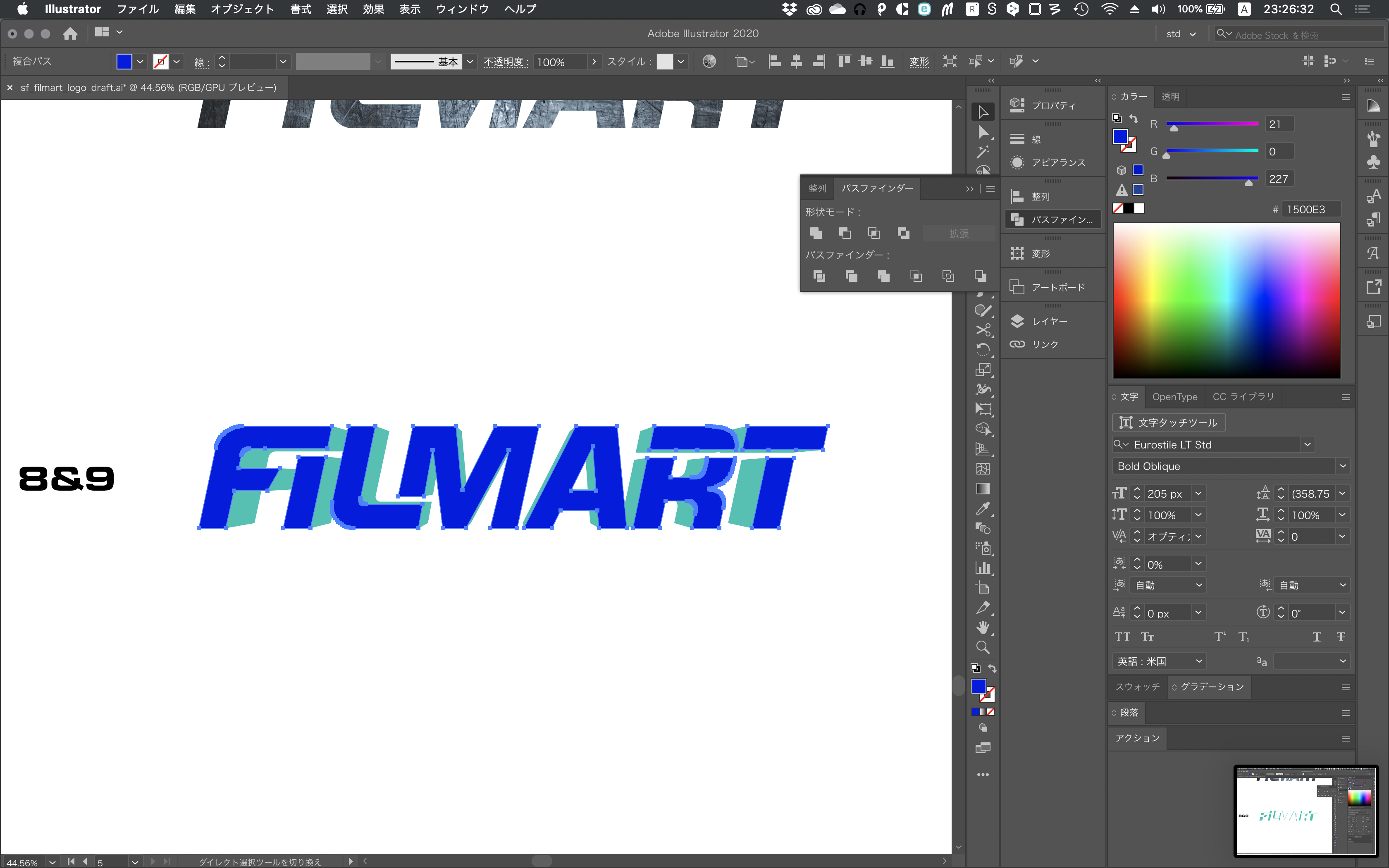Image resolution: width=1389 pixels, height=868 pixels.
Task: Select the Gradient tool
Action: tap(983, 489)
